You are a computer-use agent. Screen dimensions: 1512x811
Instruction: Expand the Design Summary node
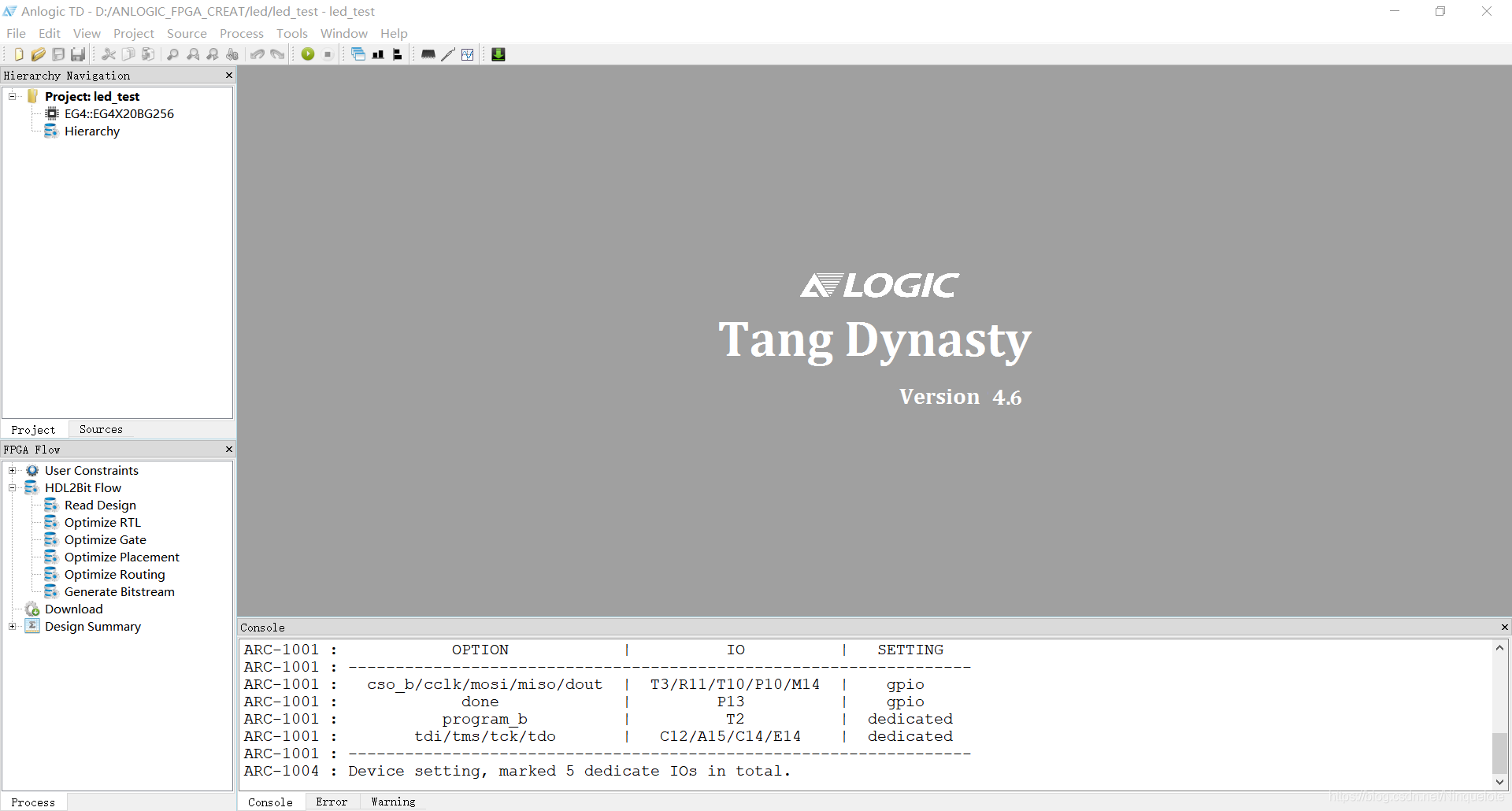13,626
